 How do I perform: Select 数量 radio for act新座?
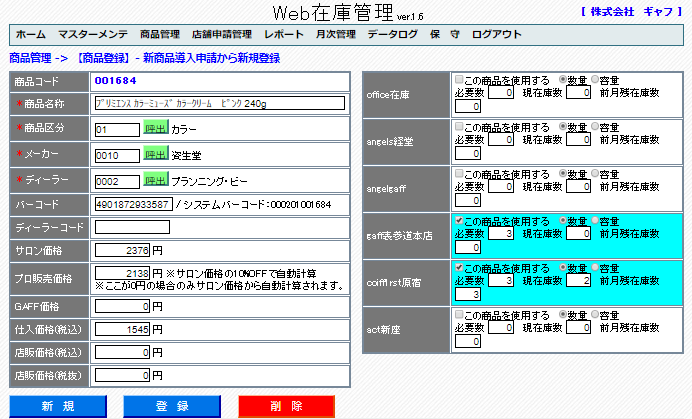(563, 314)
